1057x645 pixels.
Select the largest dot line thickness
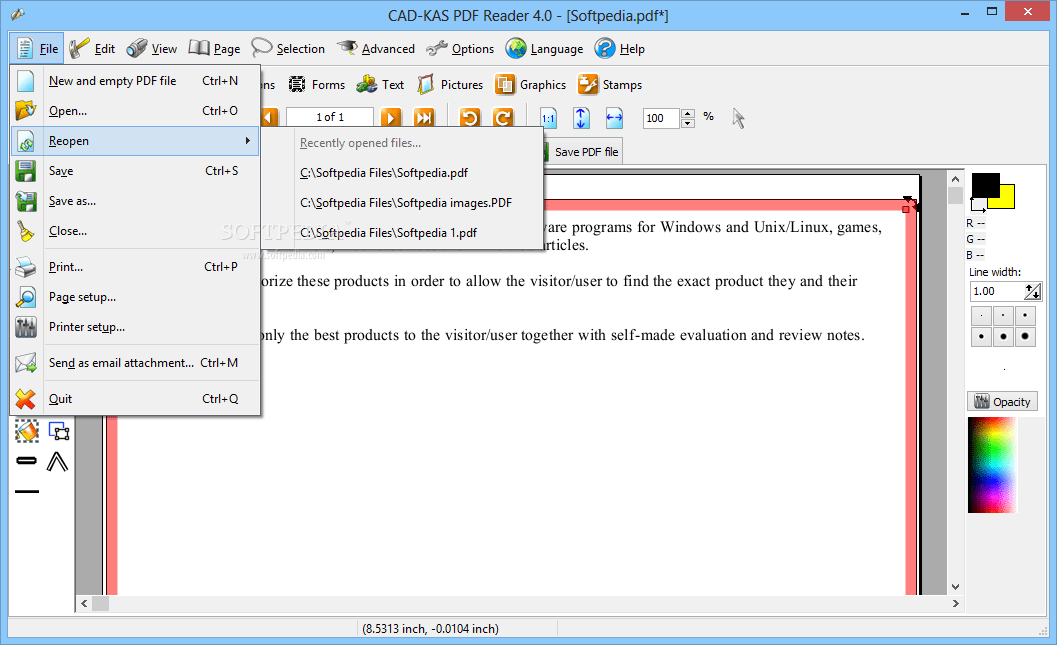click(1025, 336)
